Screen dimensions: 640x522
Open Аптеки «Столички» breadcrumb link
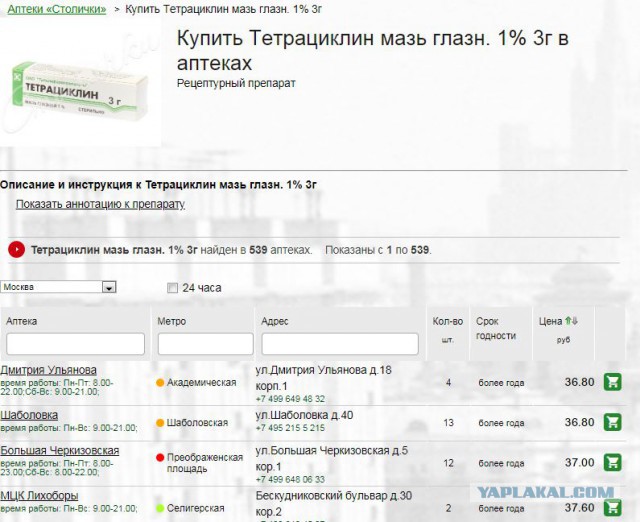point(57,9)
